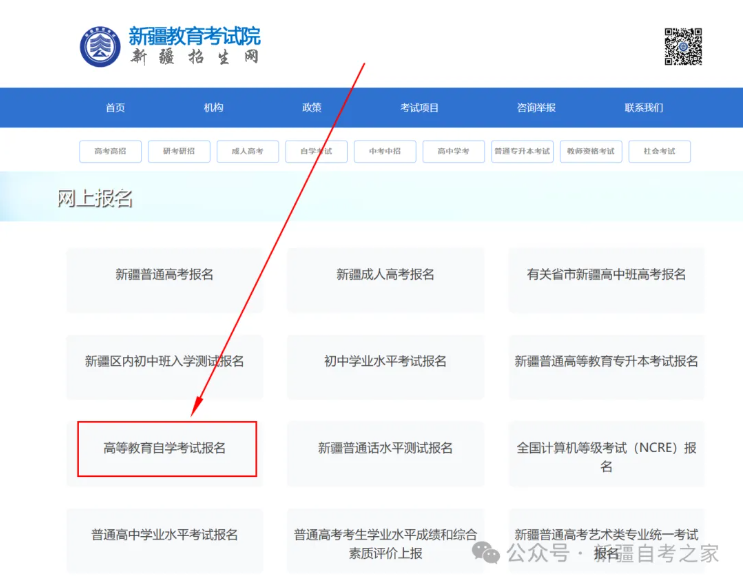This screenshot has width=750, height=584.
Task: Open the 考试项目 navigation menu
Action: click(419, 108)
